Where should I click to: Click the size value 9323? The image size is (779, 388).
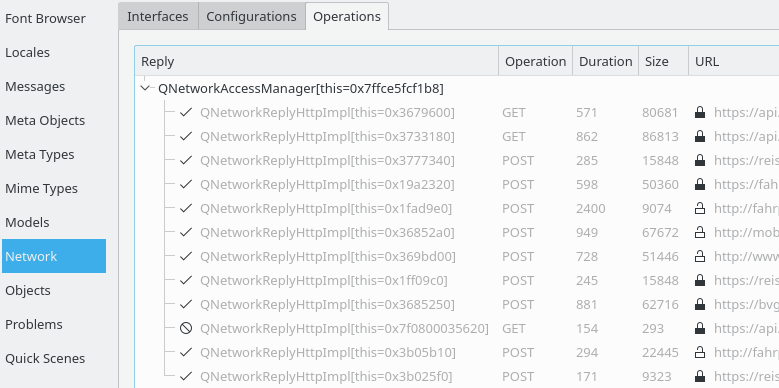click(656, 377)
